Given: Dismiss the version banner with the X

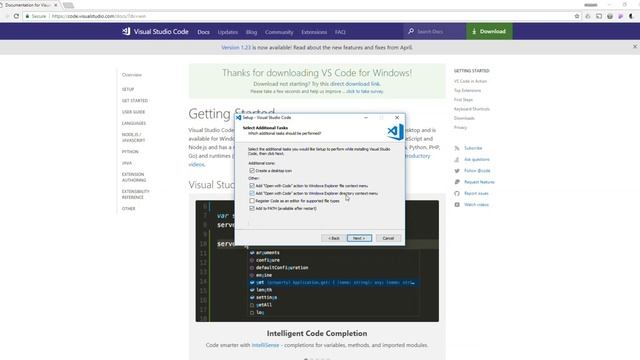Looking at the screenshot, I should [x=635, y=47].
